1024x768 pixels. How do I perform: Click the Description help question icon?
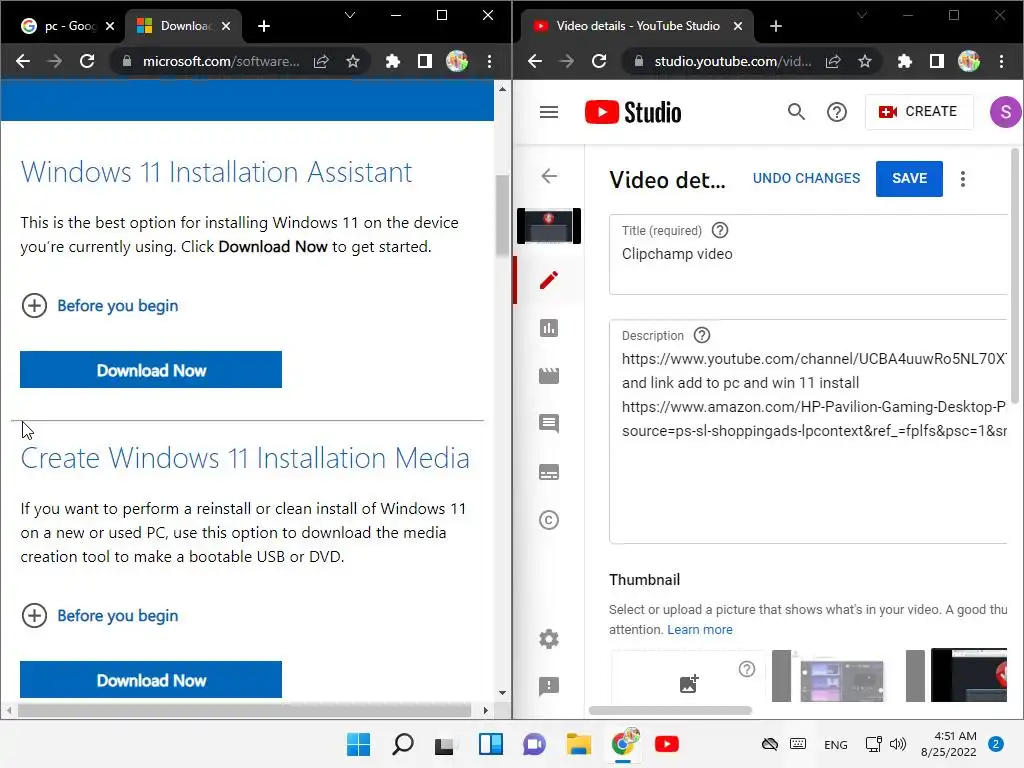pyautogui.click(x=702, y=336)
